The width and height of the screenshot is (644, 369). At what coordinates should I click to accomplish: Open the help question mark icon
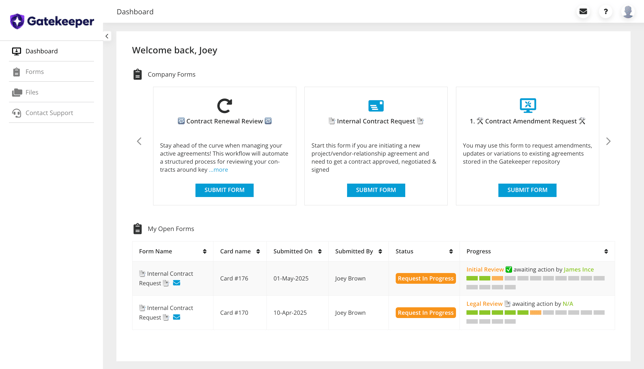(x=605, y=12)
